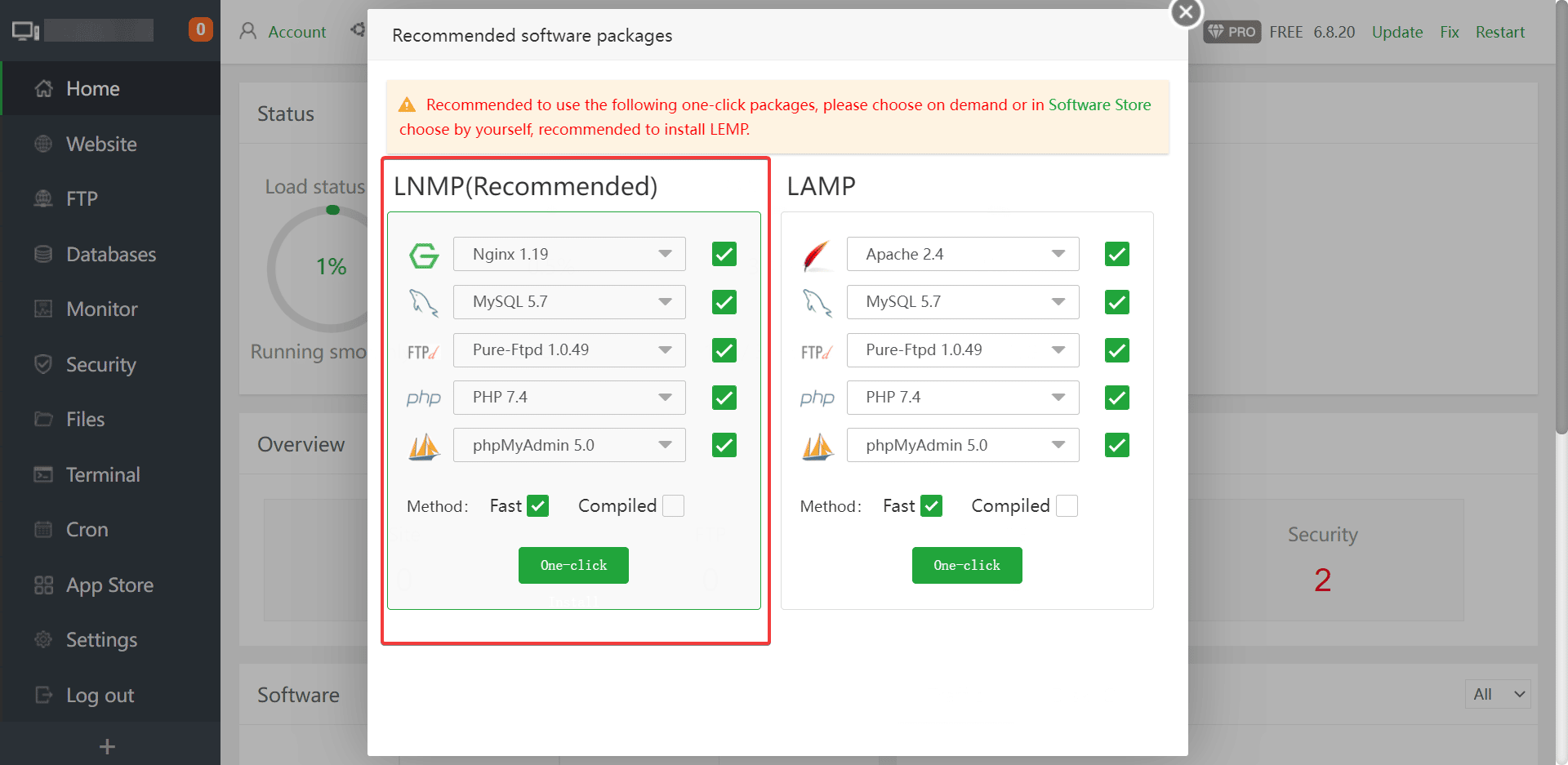This screenshot has height=765, width=1568.
Task: Click the Fix link in header
Action: (1450, 32)
